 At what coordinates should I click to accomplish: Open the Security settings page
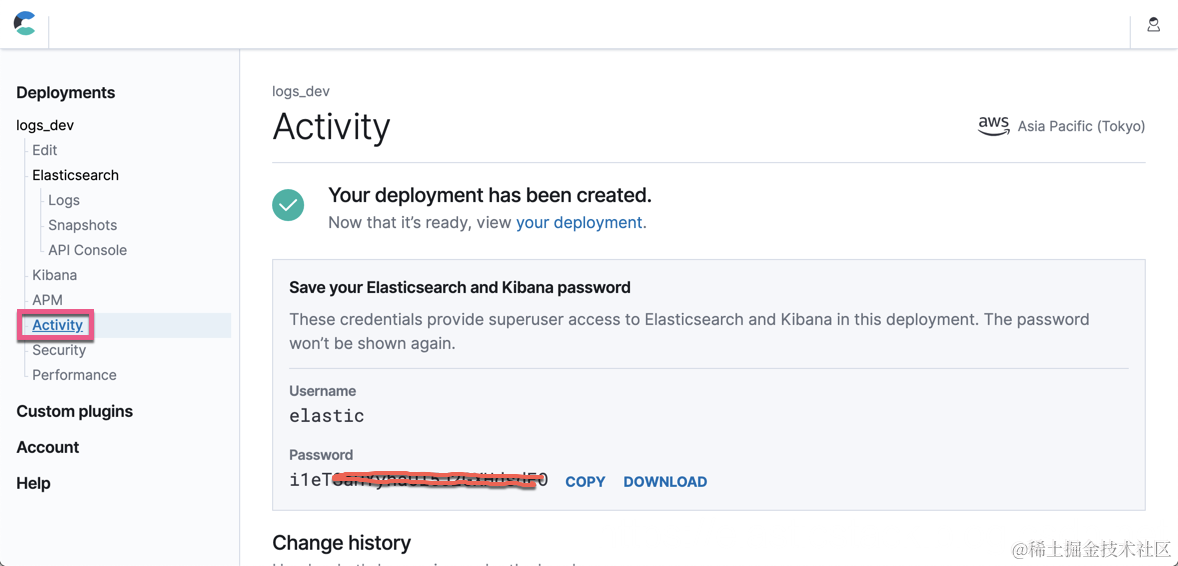click(x=59, y=350)
